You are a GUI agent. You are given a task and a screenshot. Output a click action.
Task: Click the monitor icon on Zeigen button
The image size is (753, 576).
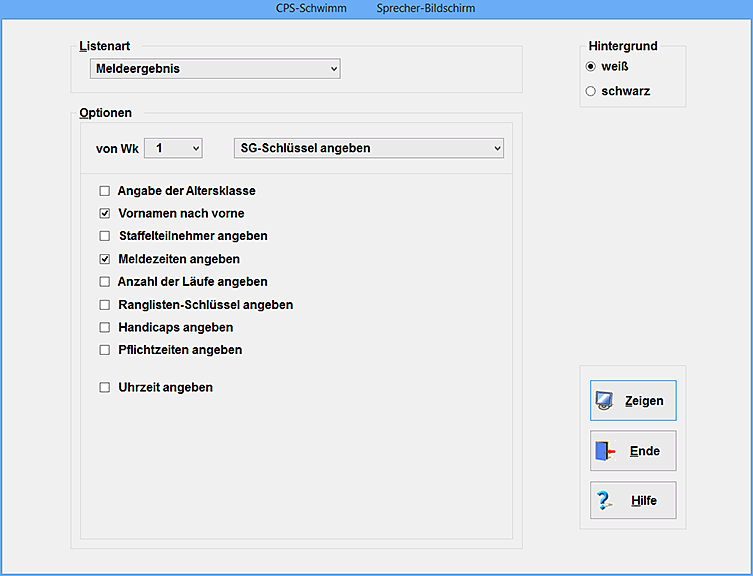pos(604,401)
